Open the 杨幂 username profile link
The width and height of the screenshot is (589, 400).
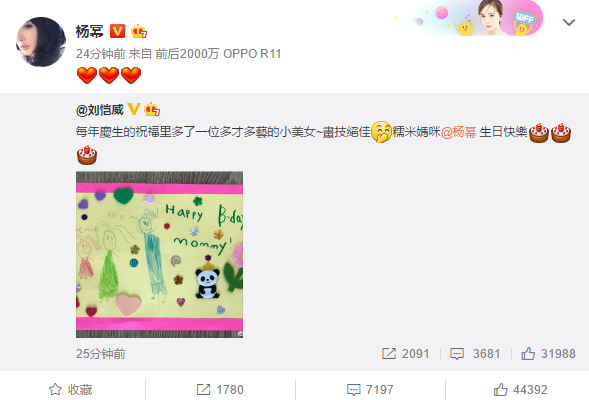(89, 31)
